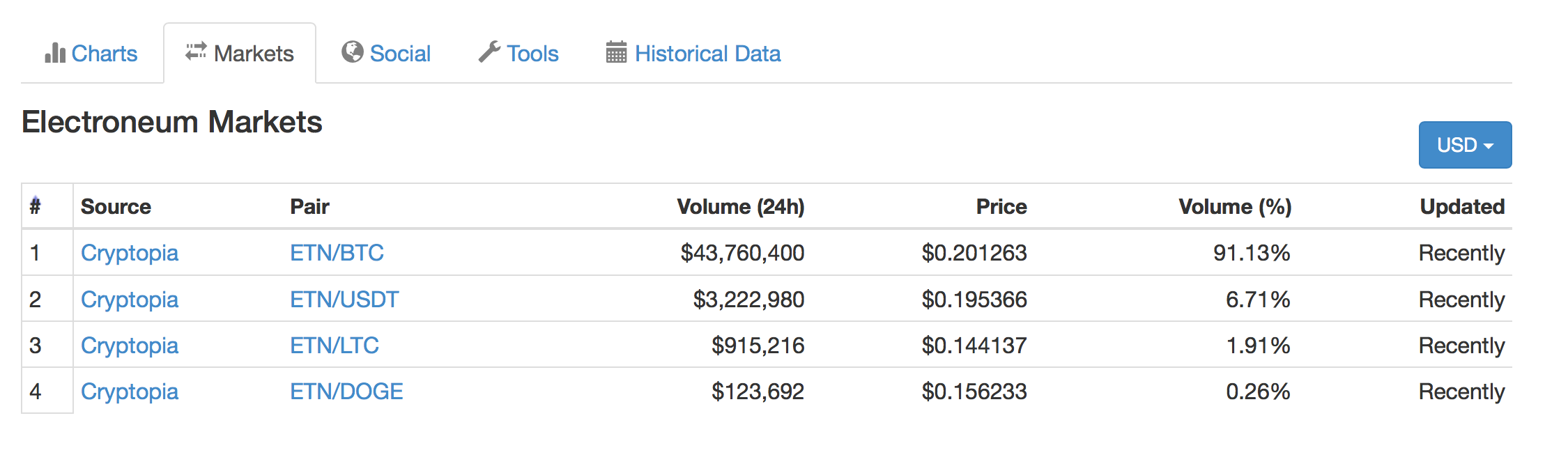Click the wrench icon on Tools tab
Screen dimensions: 1568x464
point(489,52)
